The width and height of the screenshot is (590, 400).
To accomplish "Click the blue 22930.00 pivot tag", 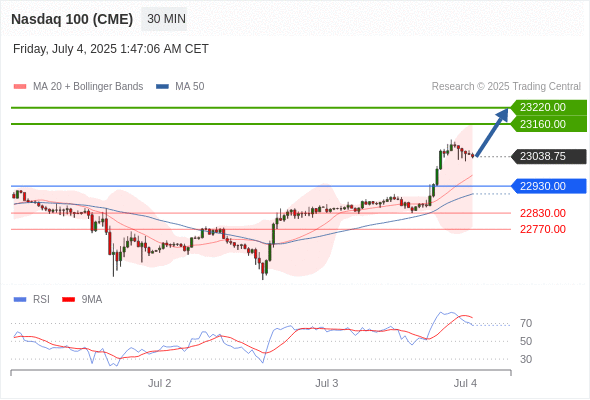I will (549, 186).
